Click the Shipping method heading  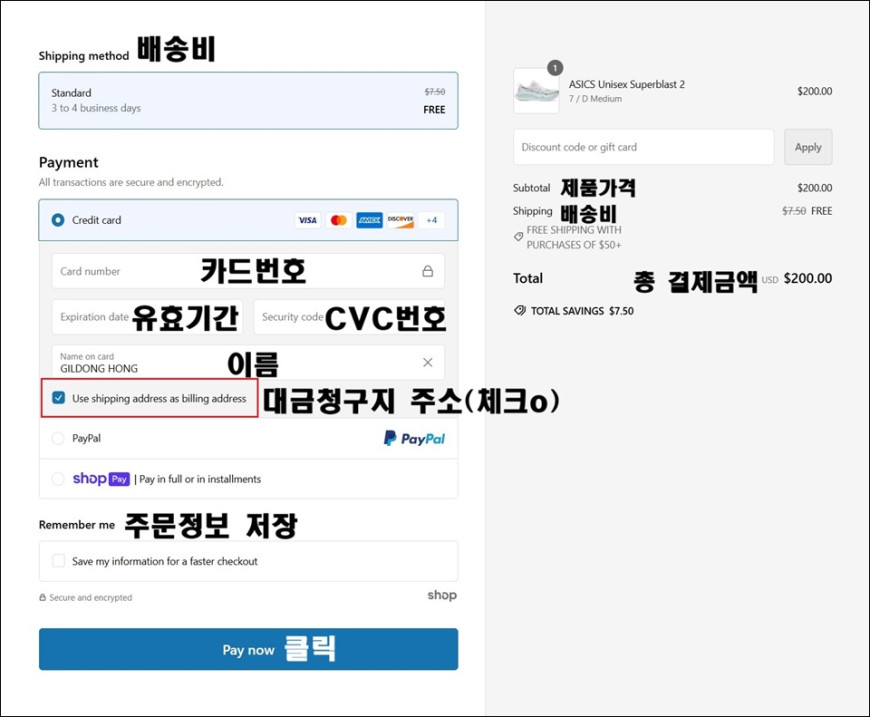[x=83, y=56]
